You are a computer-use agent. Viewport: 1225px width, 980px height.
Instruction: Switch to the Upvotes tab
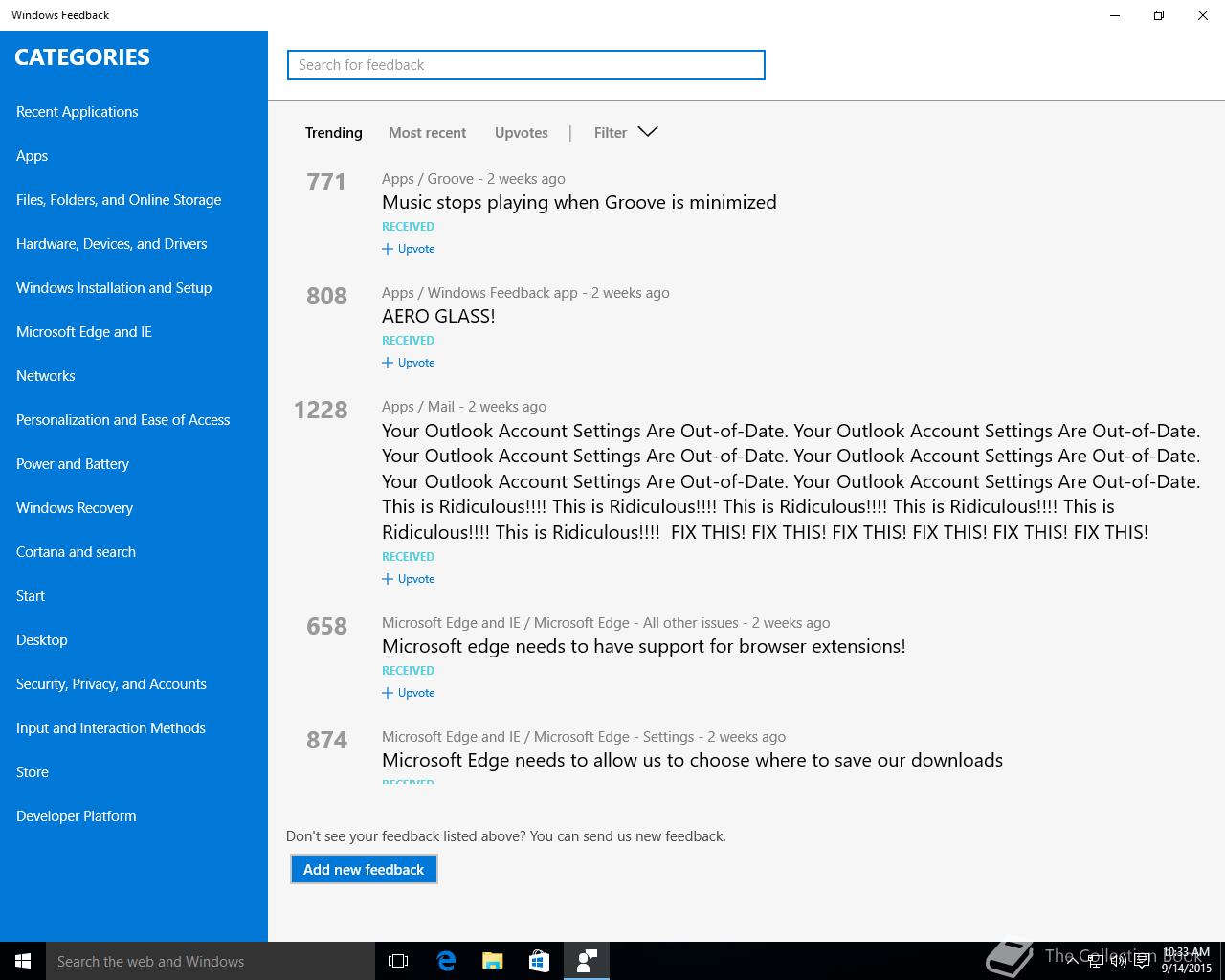point(522,133)
